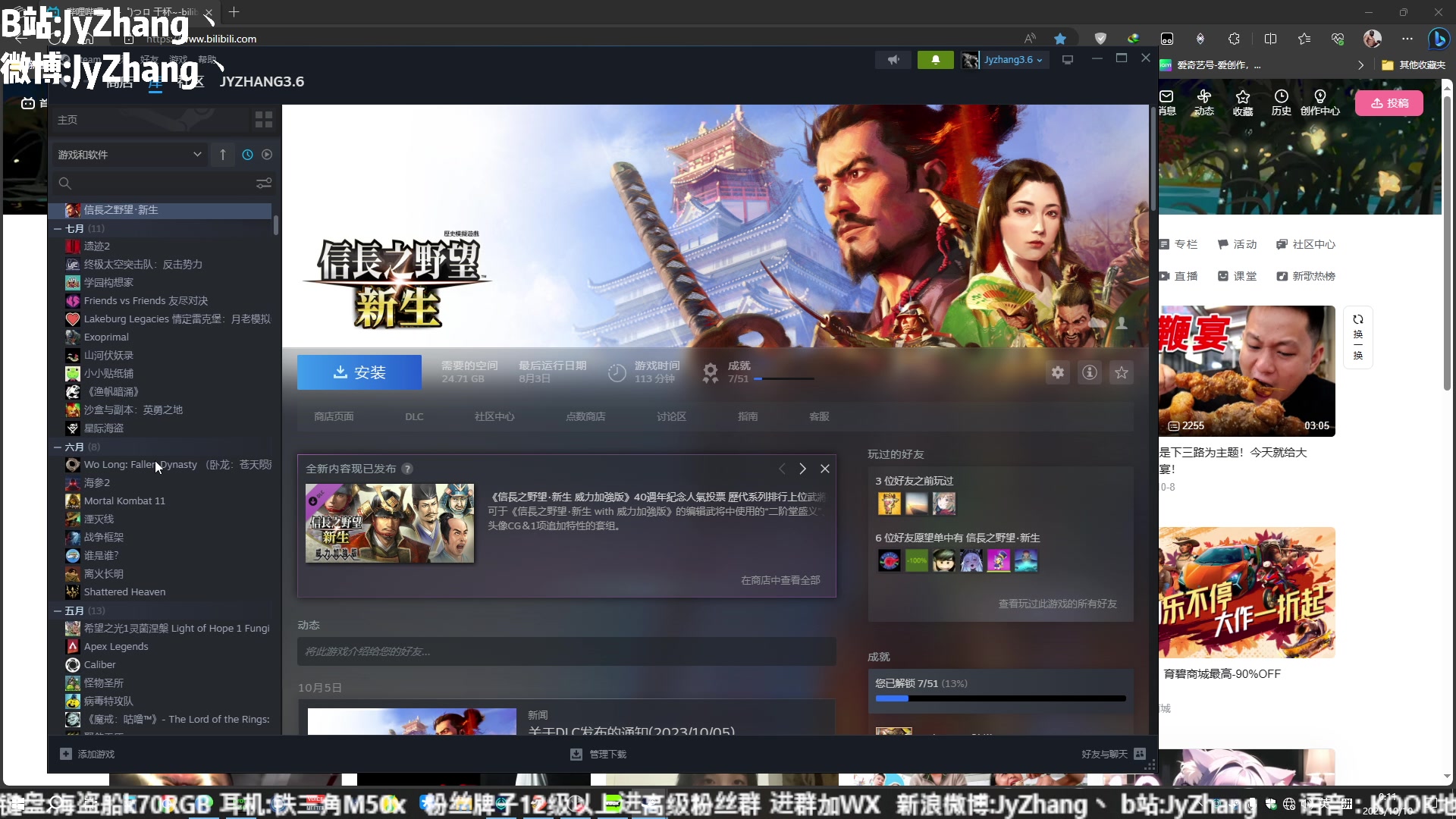Click 添加游戏 plus icon
Screen dimensions: 1456x819
click(x=66, y=754)
